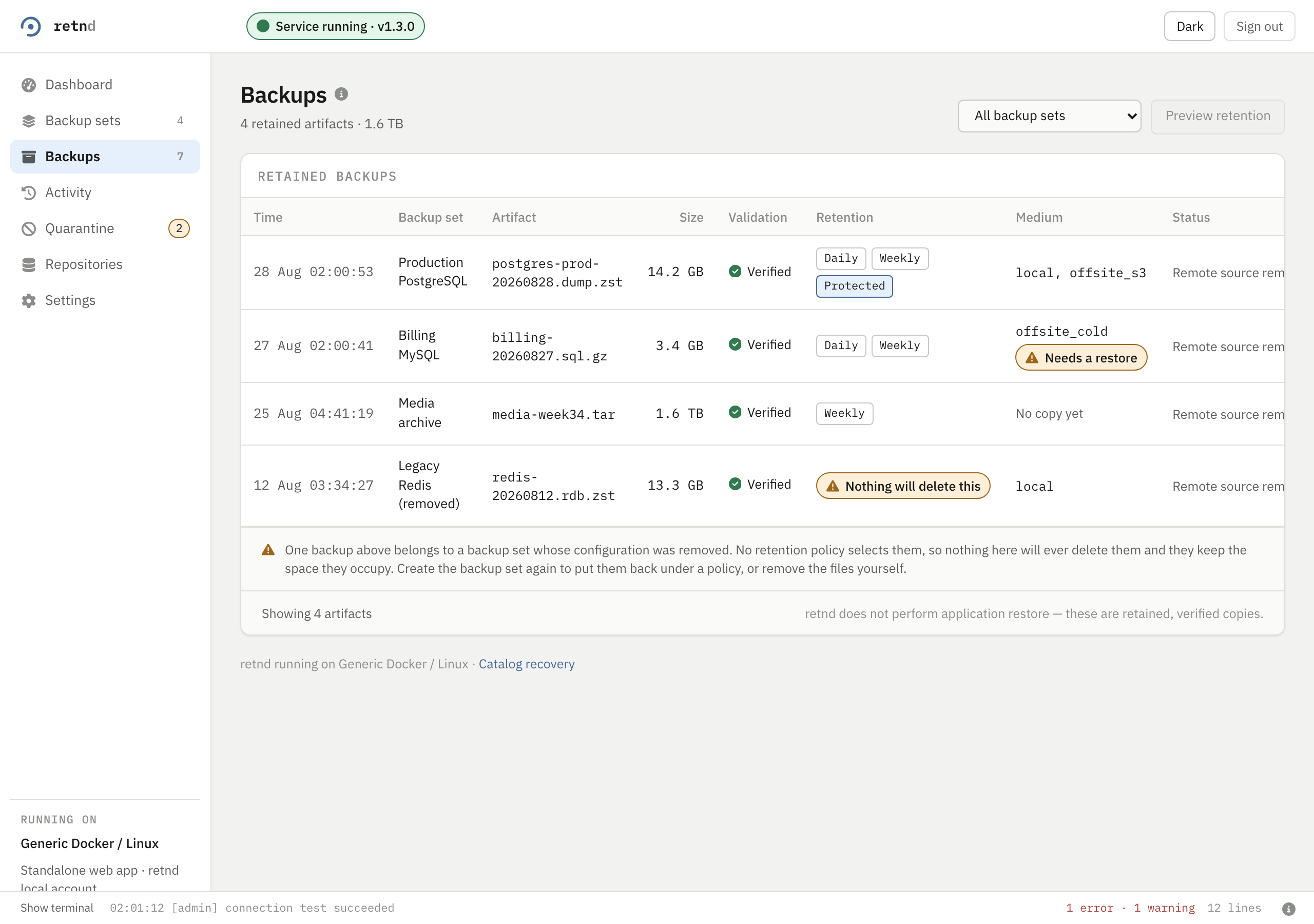
Task: Click warning triangle in Nothing will delete this
Action: pyautogui.click(x=833, y=486)
